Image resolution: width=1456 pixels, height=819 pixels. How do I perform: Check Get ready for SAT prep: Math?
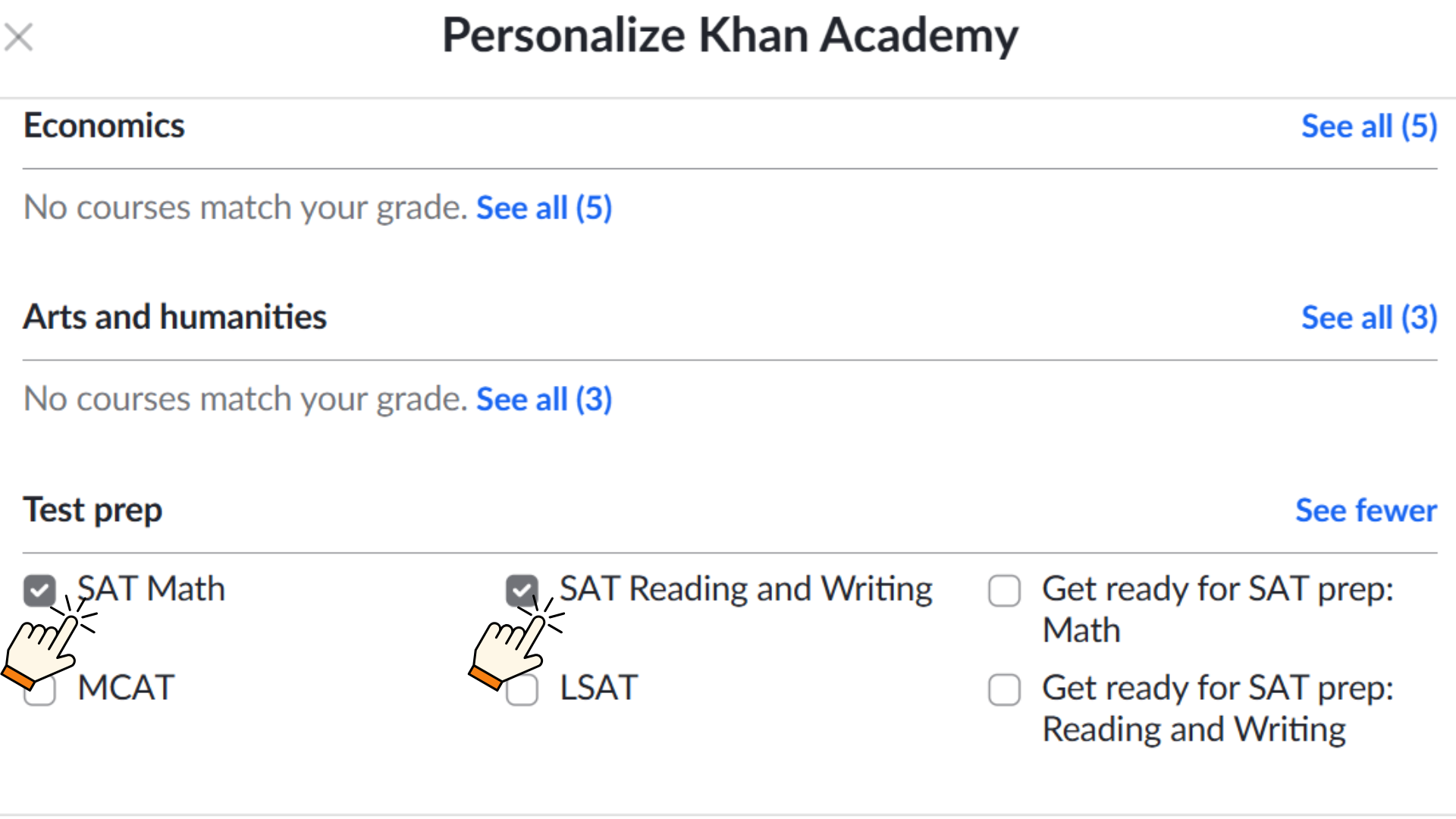pyautogui.click(x=1004, y=591)
